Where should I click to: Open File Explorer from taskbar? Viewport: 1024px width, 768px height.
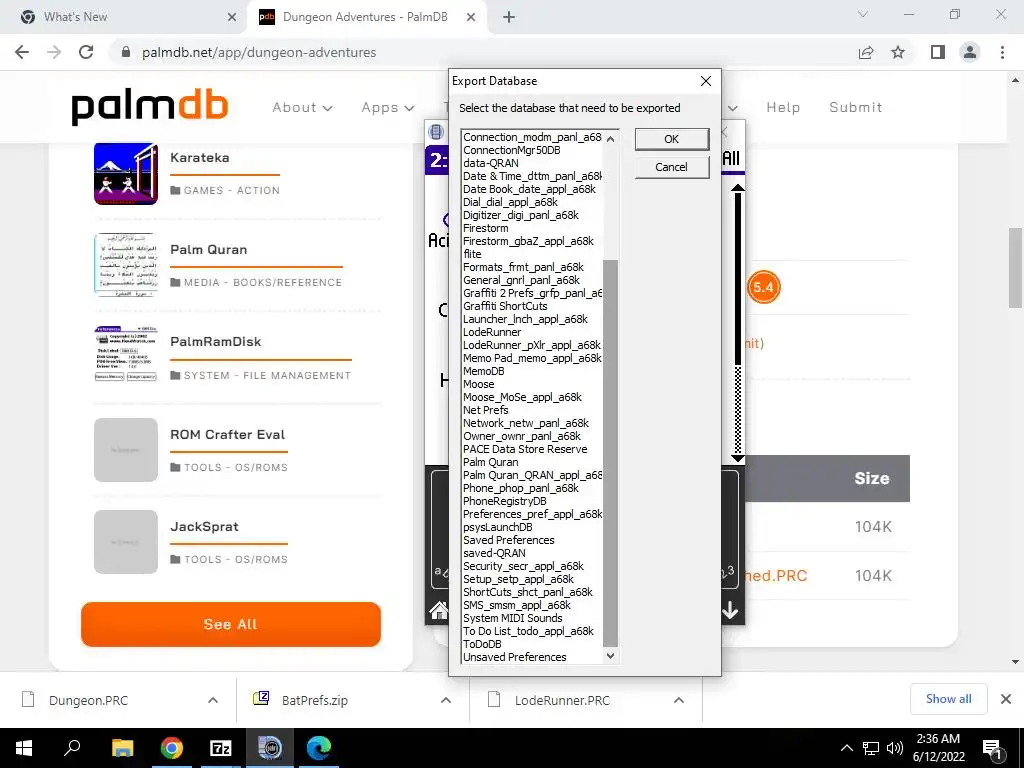pyautogui.click(x=122, y=748)
